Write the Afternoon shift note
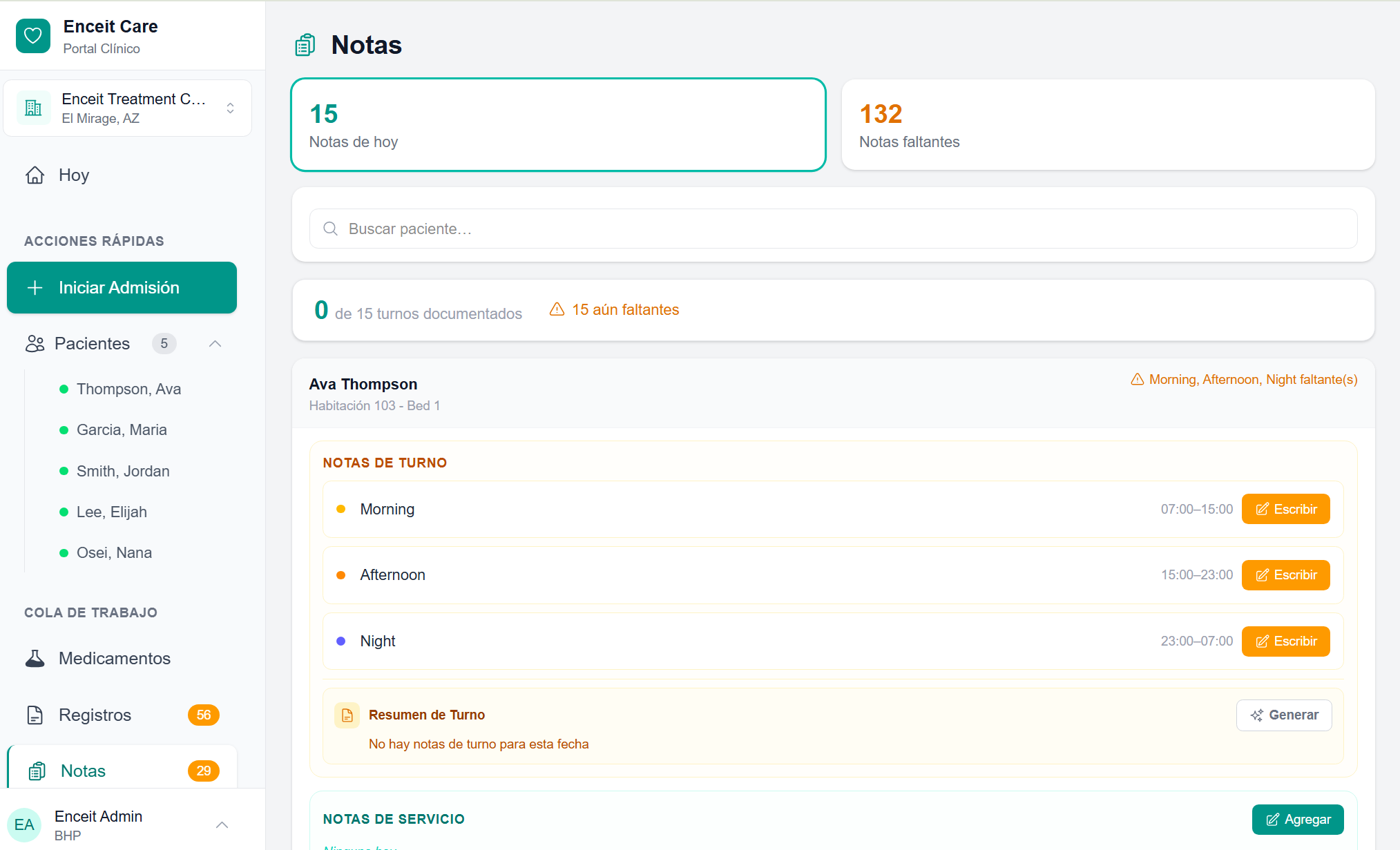This screenshot has height=850, width=1400. (x=1285, y=575)
